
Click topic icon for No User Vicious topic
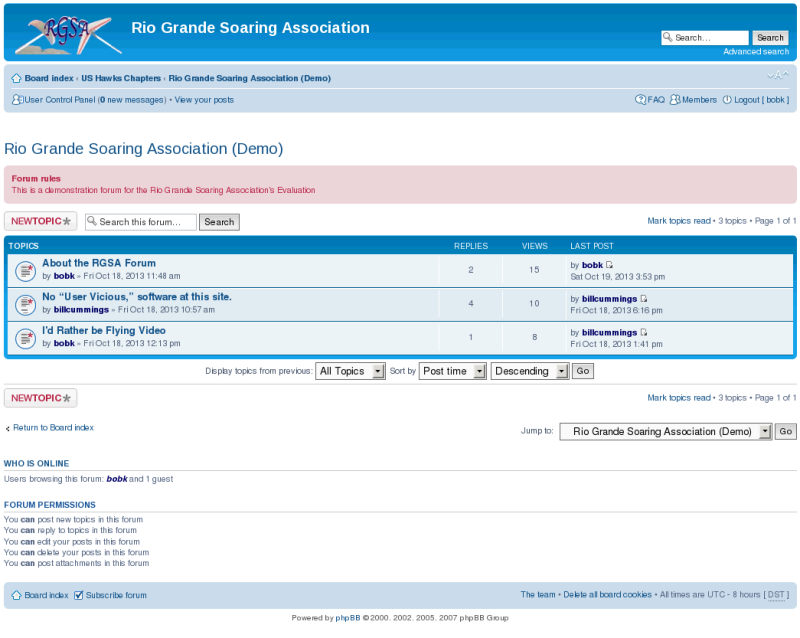[25, 304]
